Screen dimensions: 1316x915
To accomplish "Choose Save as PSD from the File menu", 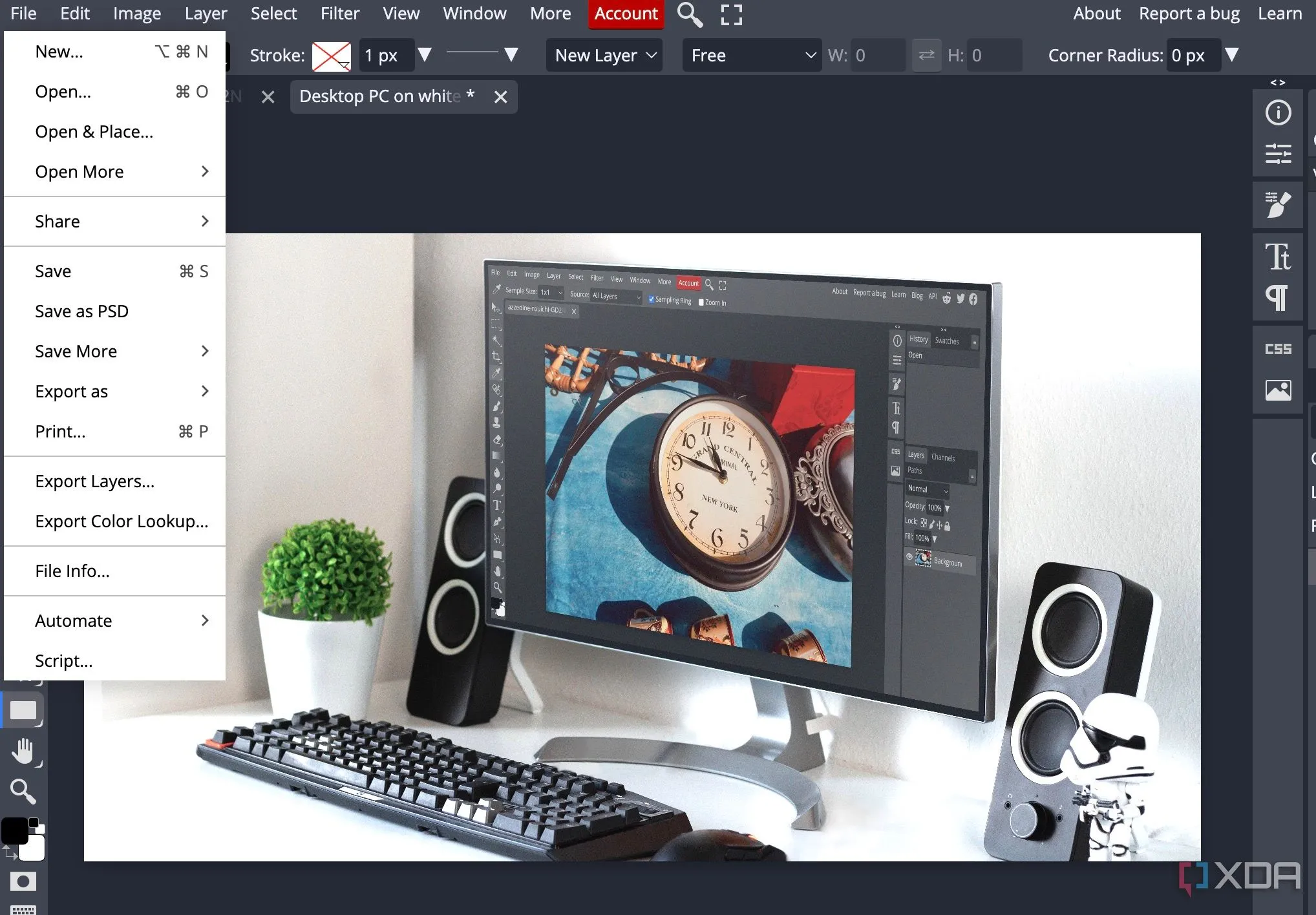I will click(x=82, y=311).
